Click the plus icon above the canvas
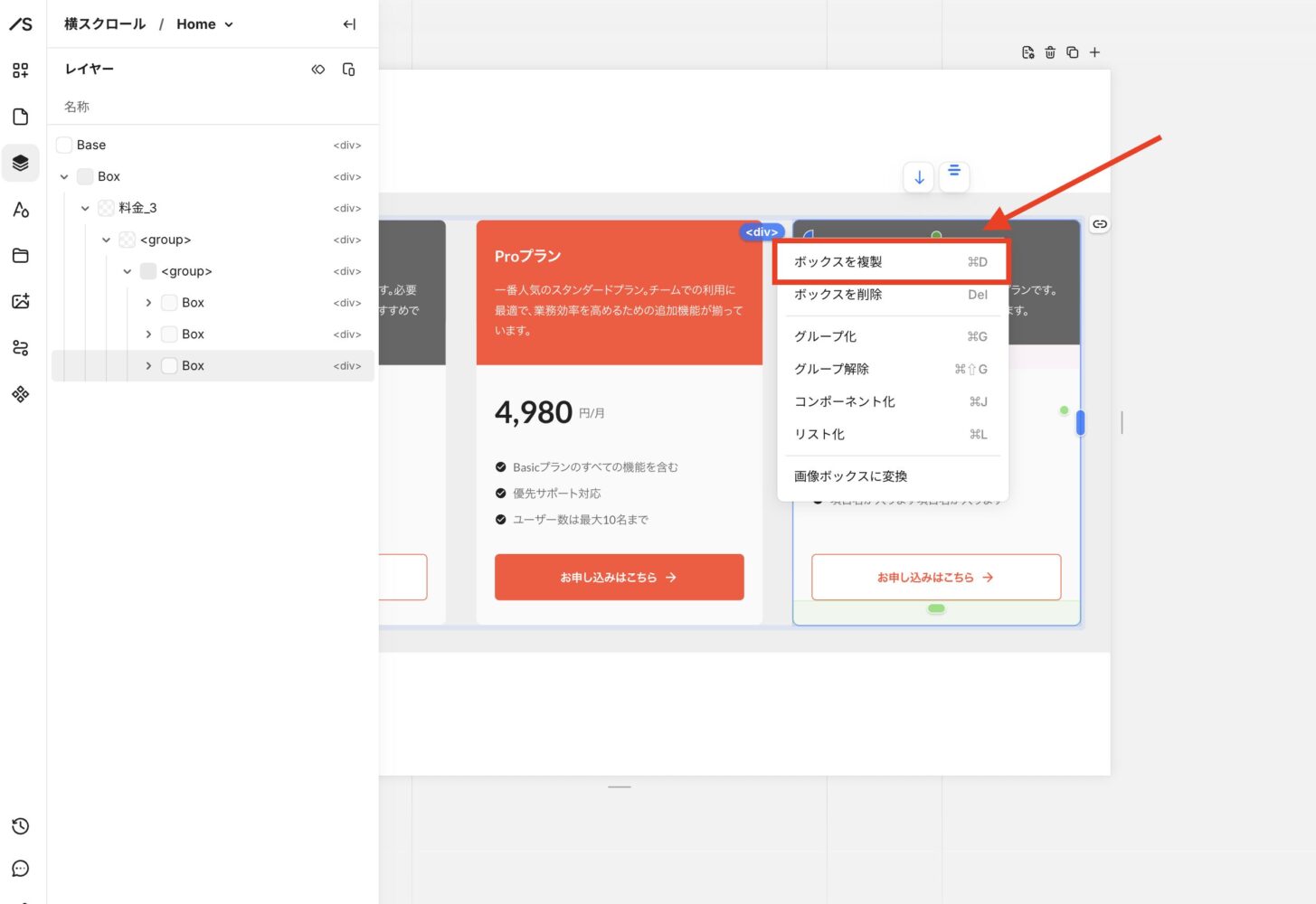The image size is (1316, 904). 1094,52
